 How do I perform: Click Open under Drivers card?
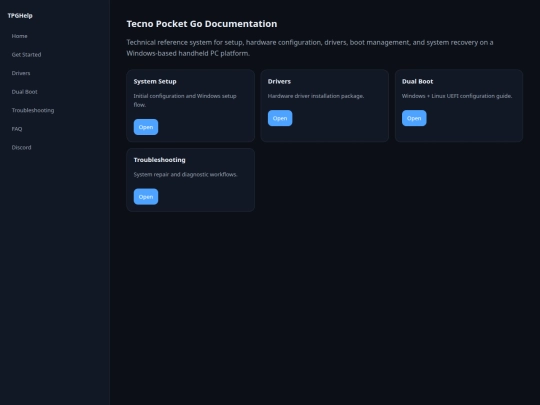[280, 118]
